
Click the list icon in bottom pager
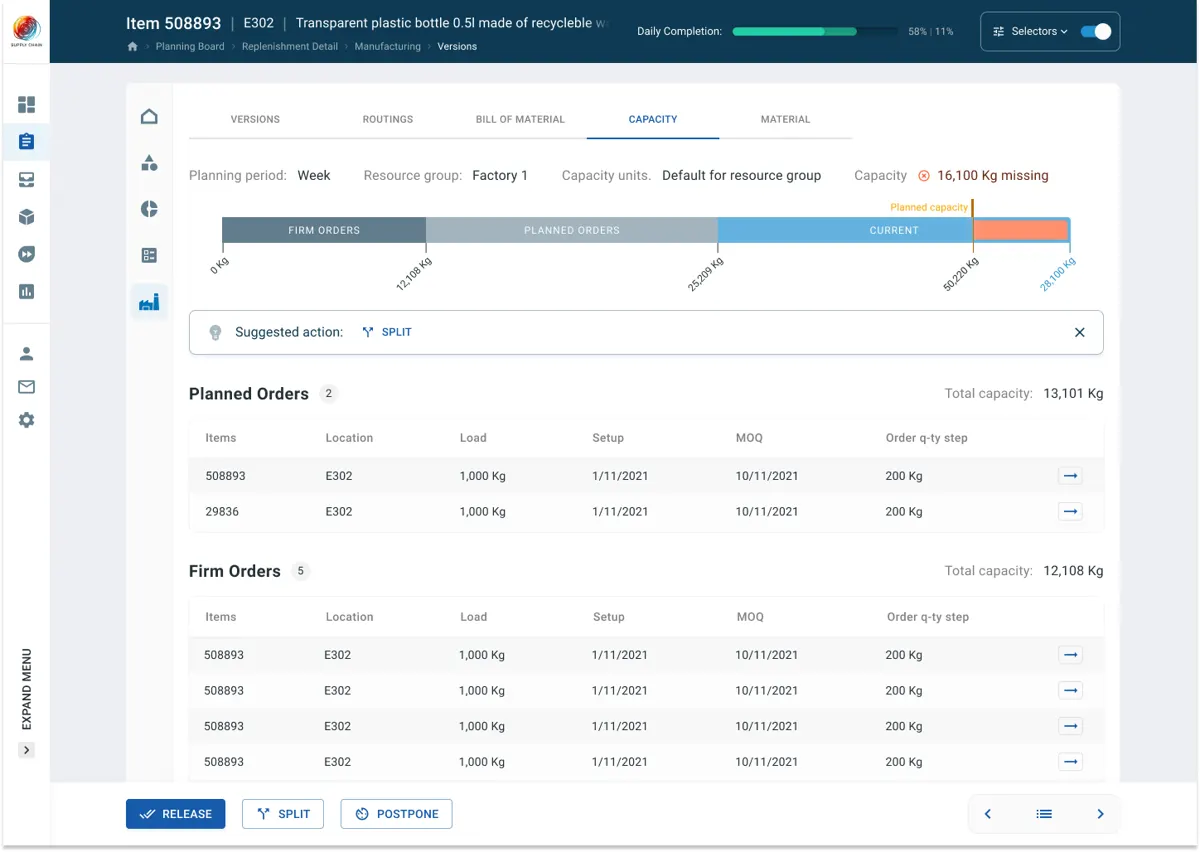(x=1044, y=814)
